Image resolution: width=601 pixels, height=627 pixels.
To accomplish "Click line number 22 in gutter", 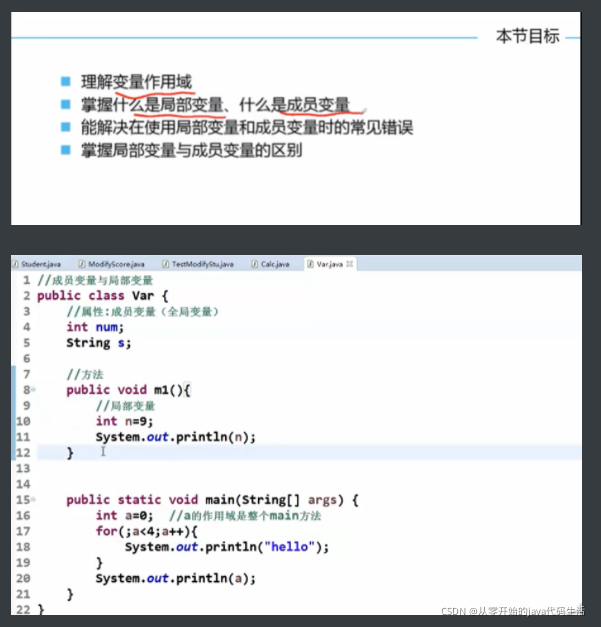I will (x=23, y=609).
